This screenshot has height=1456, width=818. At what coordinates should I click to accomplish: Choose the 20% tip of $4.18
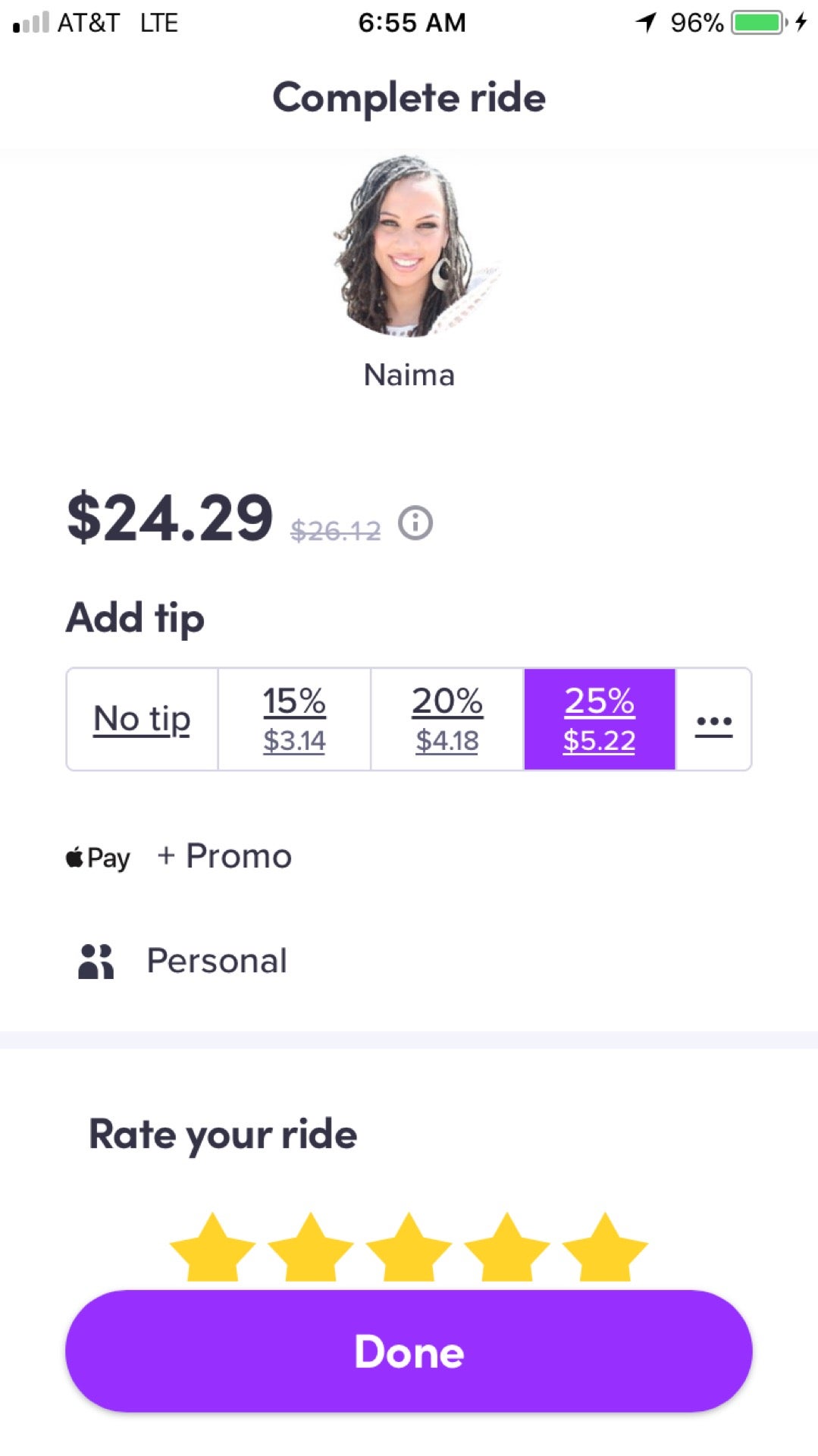tap(447, 720)
